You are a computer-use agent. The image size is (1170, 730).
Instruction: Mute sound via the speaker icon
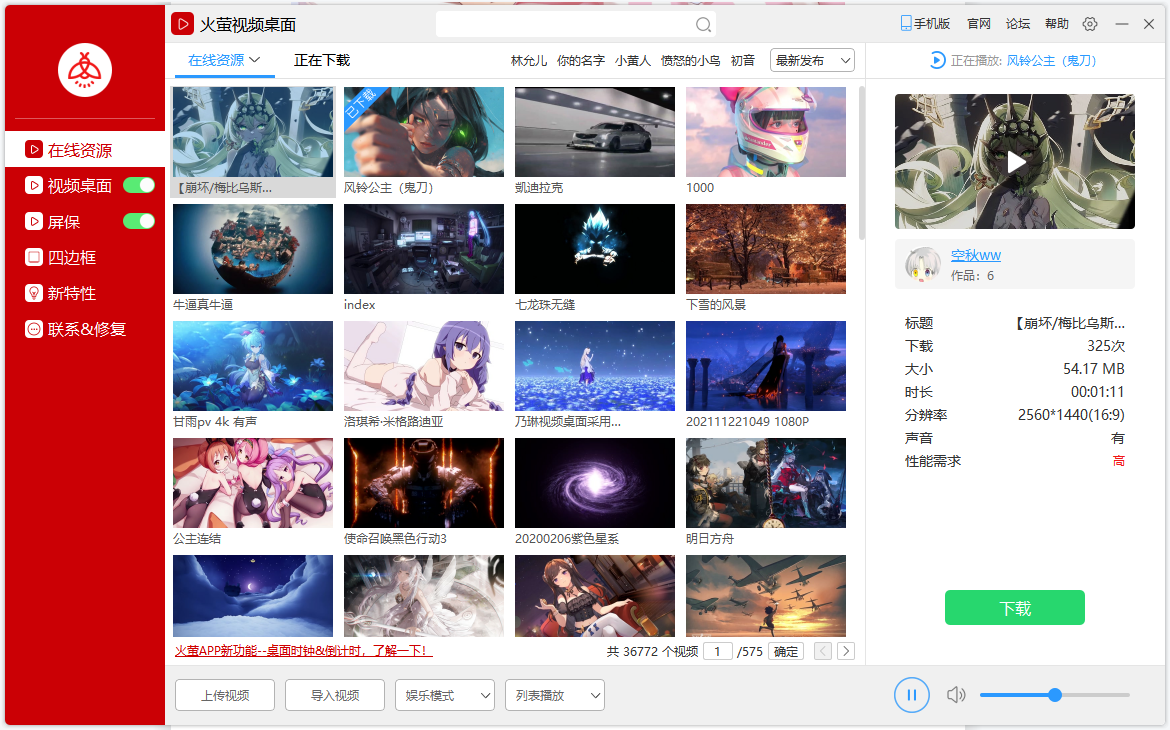[x=956, y=695]
